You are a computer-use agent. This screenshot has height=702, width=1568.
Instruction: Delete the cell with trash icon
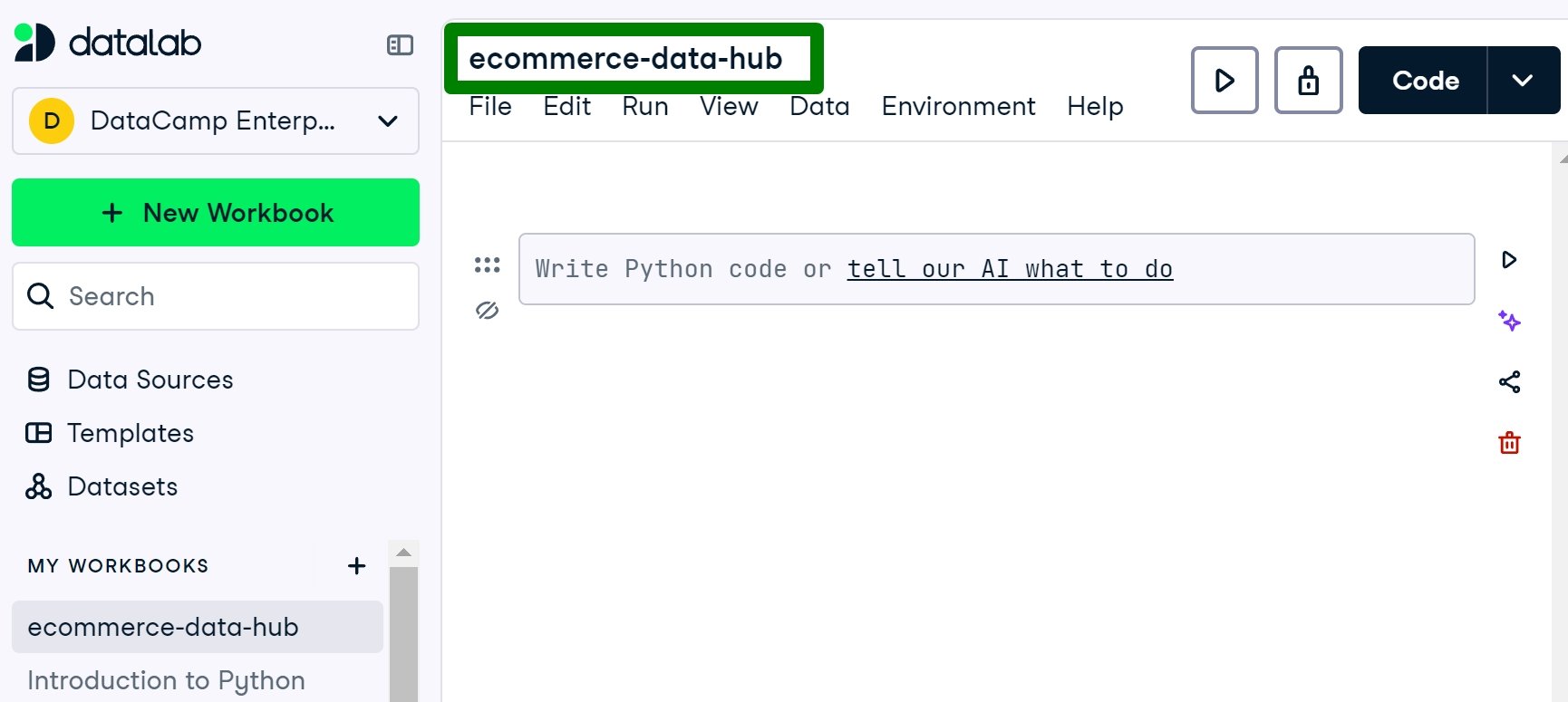pyautogui.click(x=1509, y=443)
